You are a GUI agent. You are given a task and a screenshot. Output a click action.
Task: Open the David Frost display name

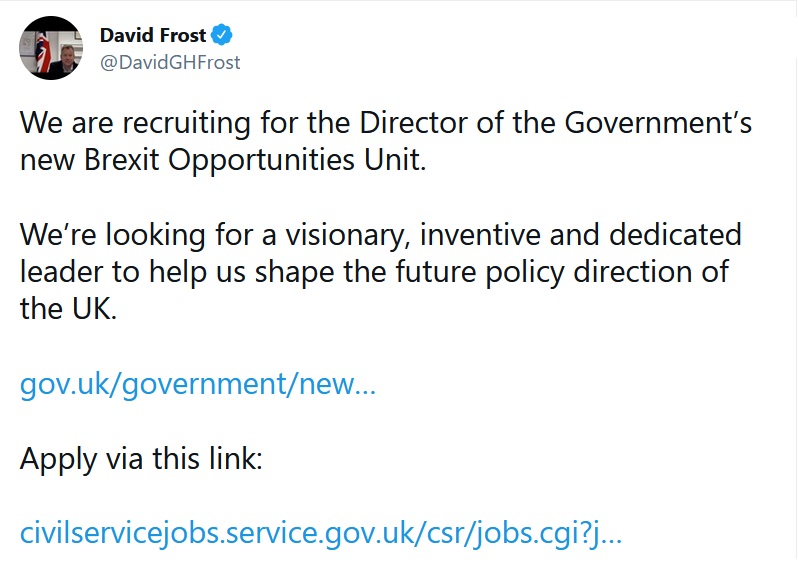point(153,36)
